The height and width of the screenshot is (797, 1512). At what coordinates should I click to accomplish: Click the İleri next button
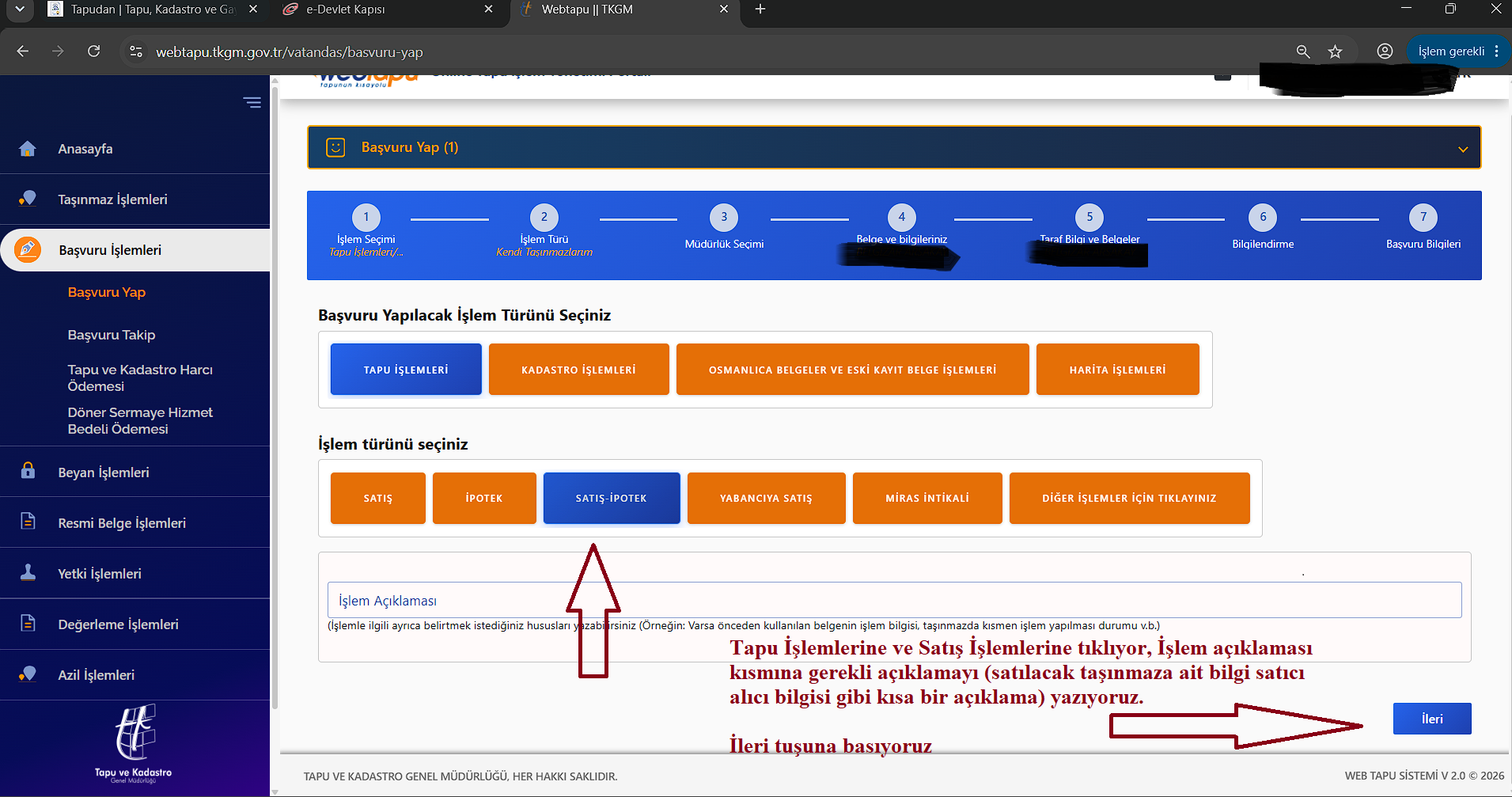tap(1432, 719)
